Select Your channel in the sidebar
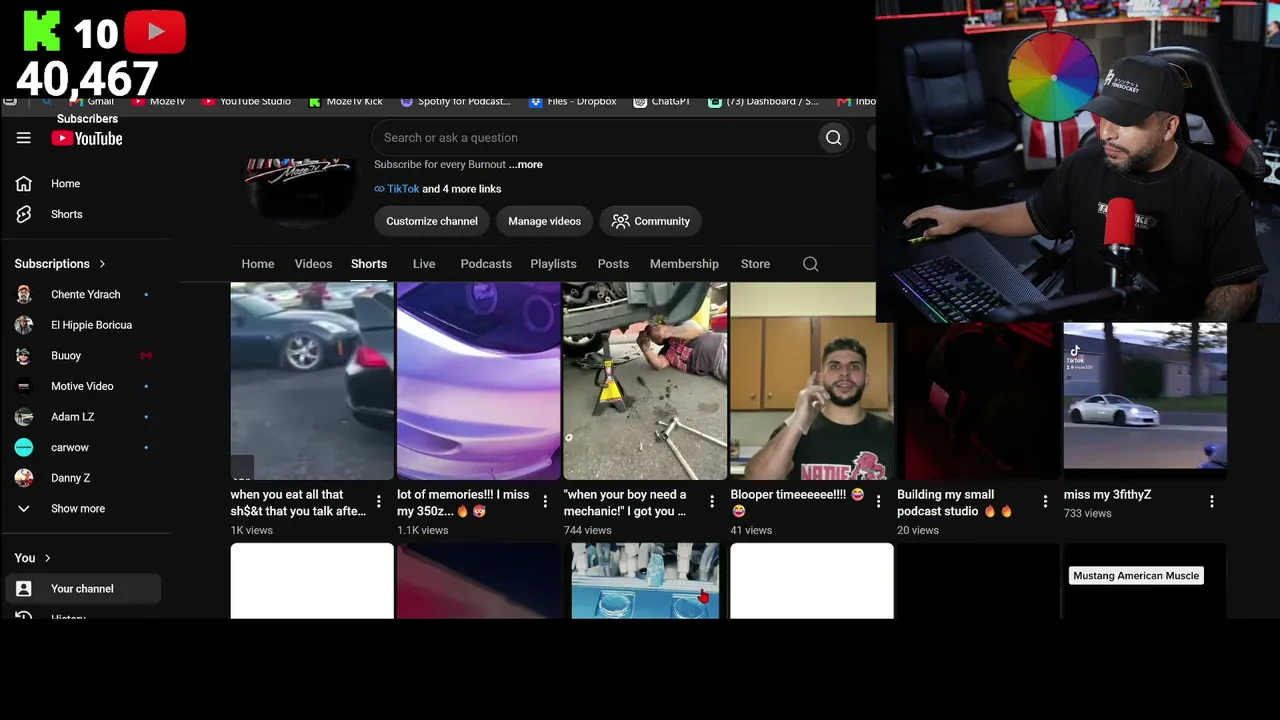1280x720 pixels. (x=84, y=589)
